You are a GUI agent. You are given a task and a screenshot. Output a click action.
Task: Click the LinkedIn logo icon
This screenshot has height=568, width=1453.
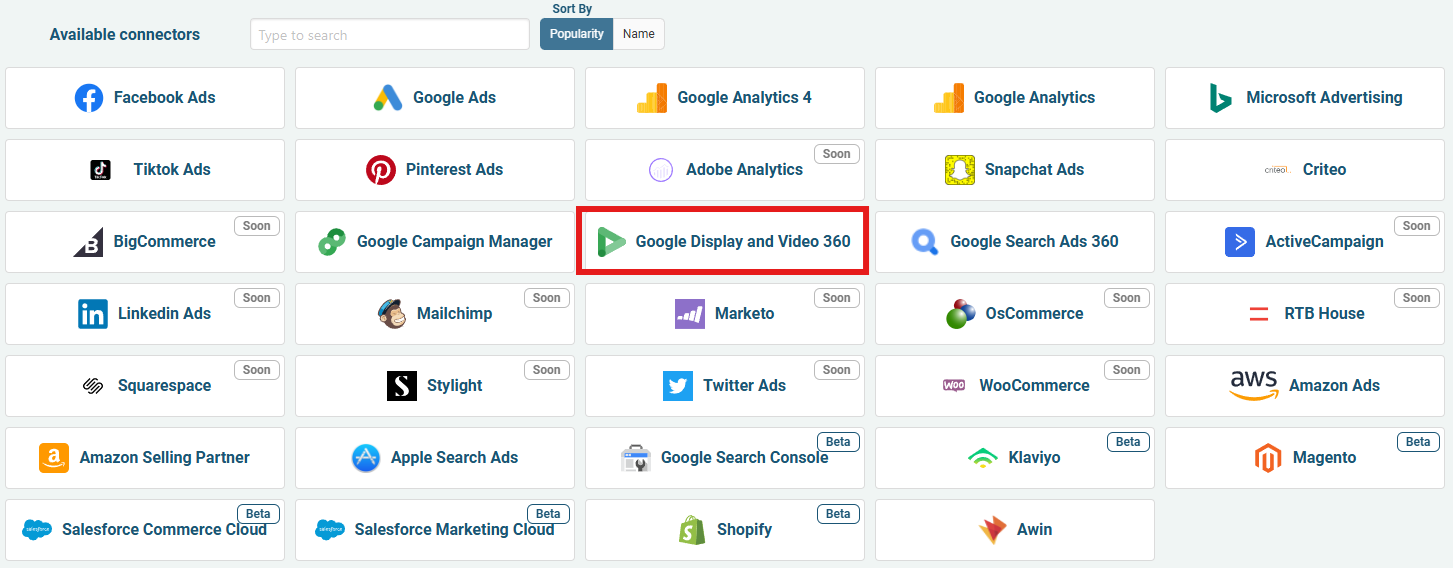coord(93,314)
